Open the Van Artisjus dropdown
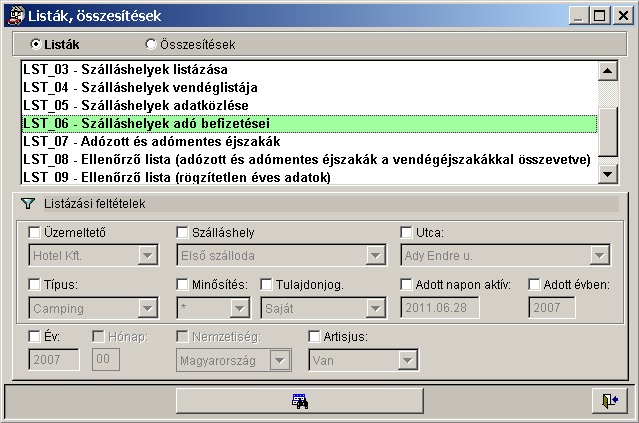 coord(407,360)
